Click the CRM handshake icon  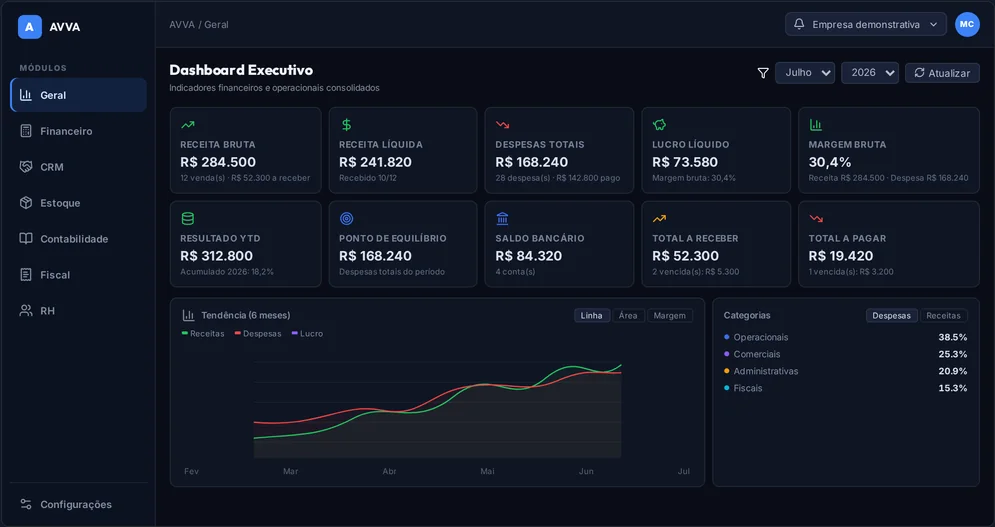coord(26,167)
